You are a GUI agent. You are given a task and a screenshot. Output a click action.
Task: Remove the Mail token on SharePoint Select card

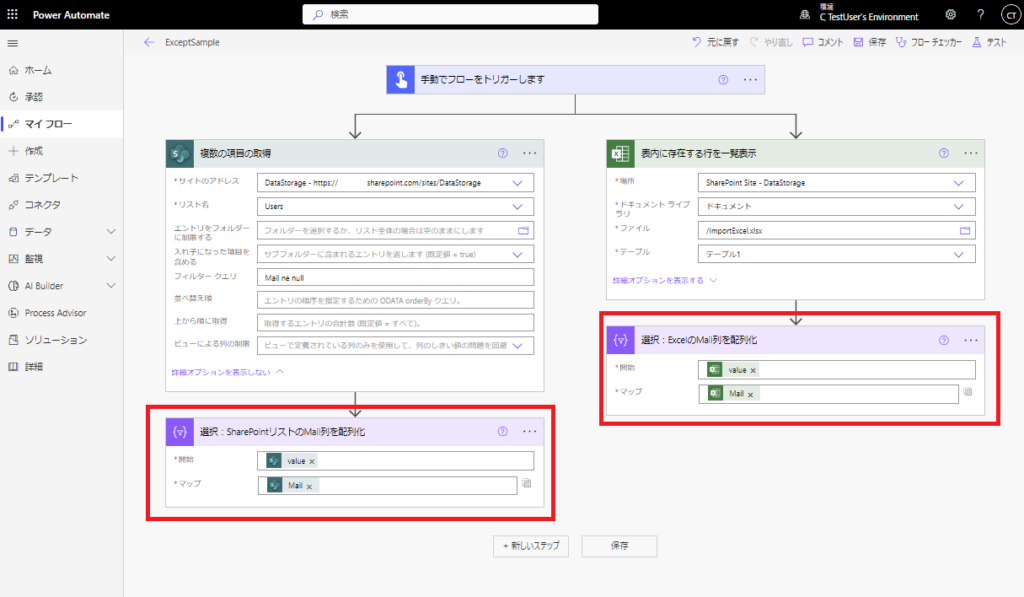[309, 486]
